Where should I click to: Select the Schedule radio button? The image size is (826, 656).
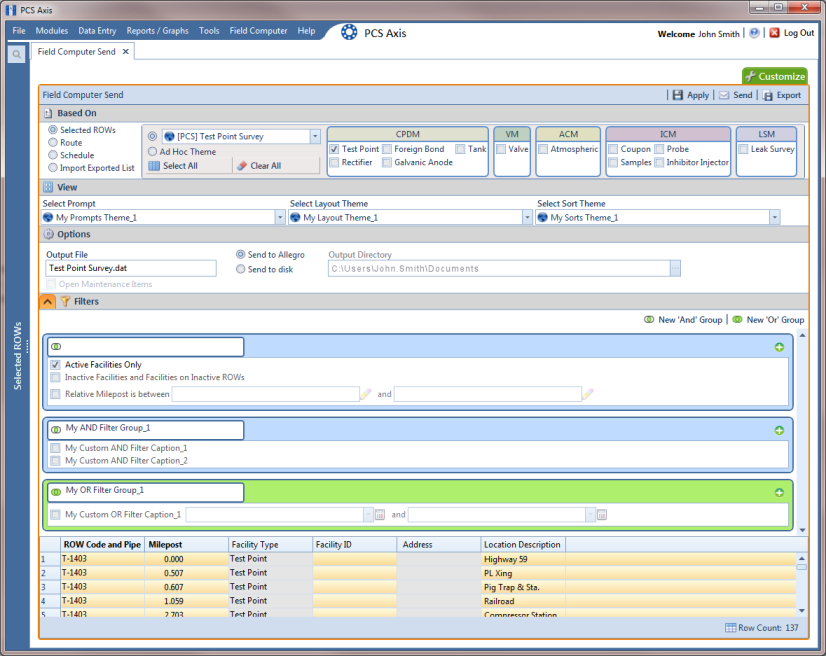(53, 155)
